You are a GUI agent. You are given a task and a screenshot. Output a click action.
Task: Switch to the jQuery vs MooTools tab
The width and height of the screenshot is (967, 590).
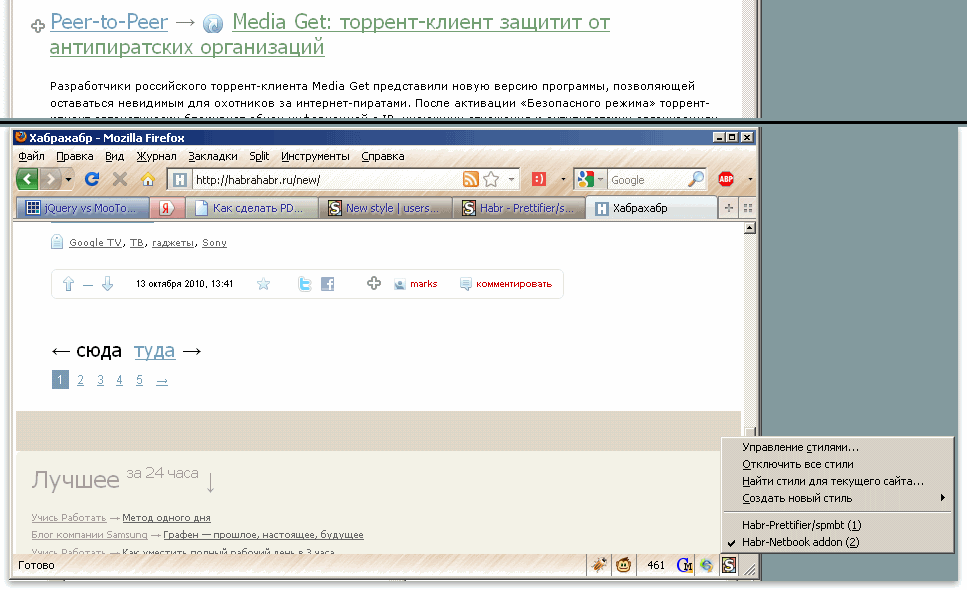click(x=83, y=208)
